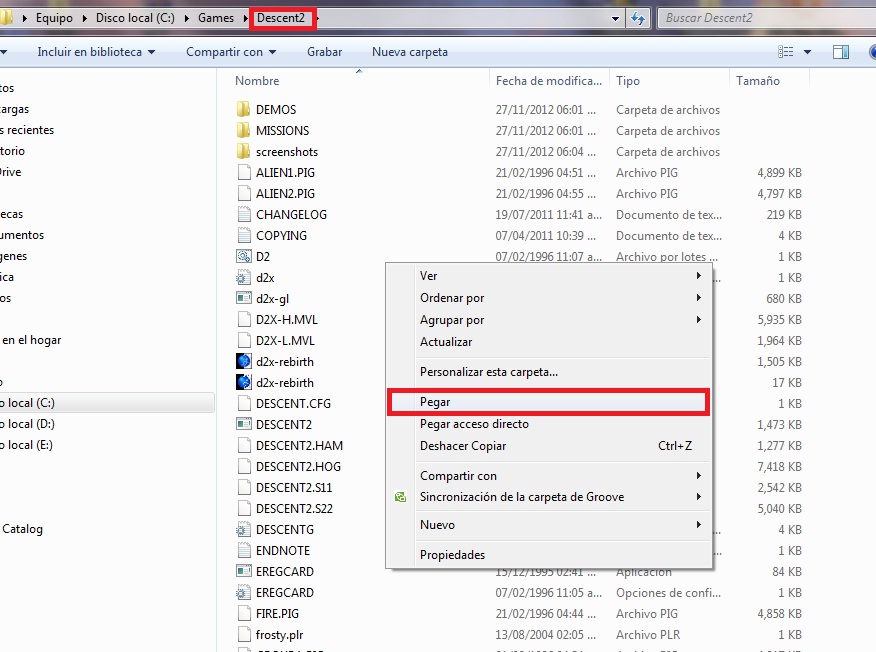Screen dimensions: 876x652
Task: Select the DESCENT2.S11 file name
Action: [294, 488]
